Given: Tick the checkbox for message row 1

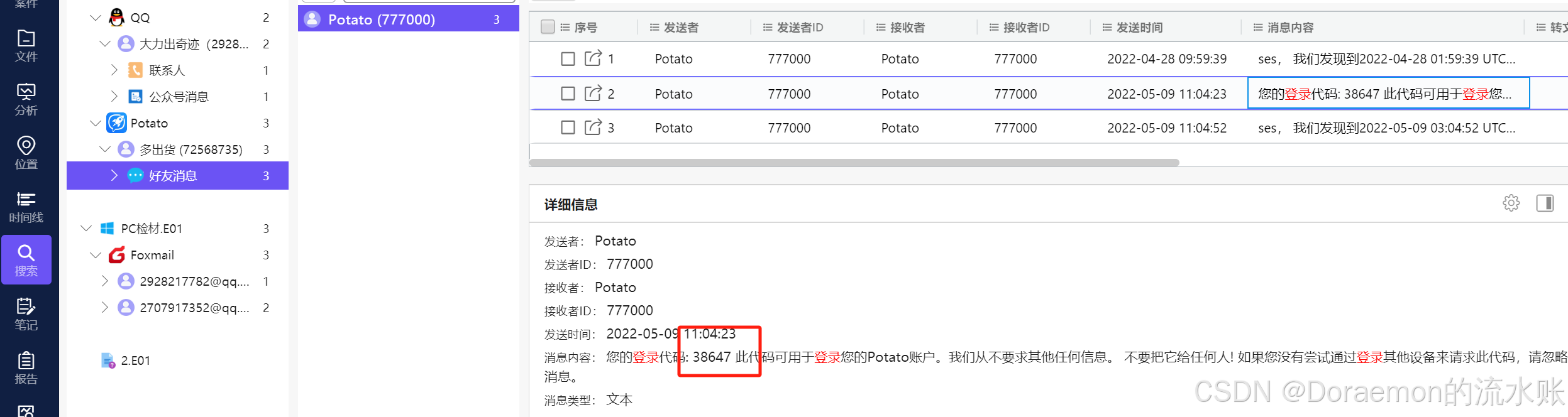Looking at the screenshot, I should pos(568,59).
